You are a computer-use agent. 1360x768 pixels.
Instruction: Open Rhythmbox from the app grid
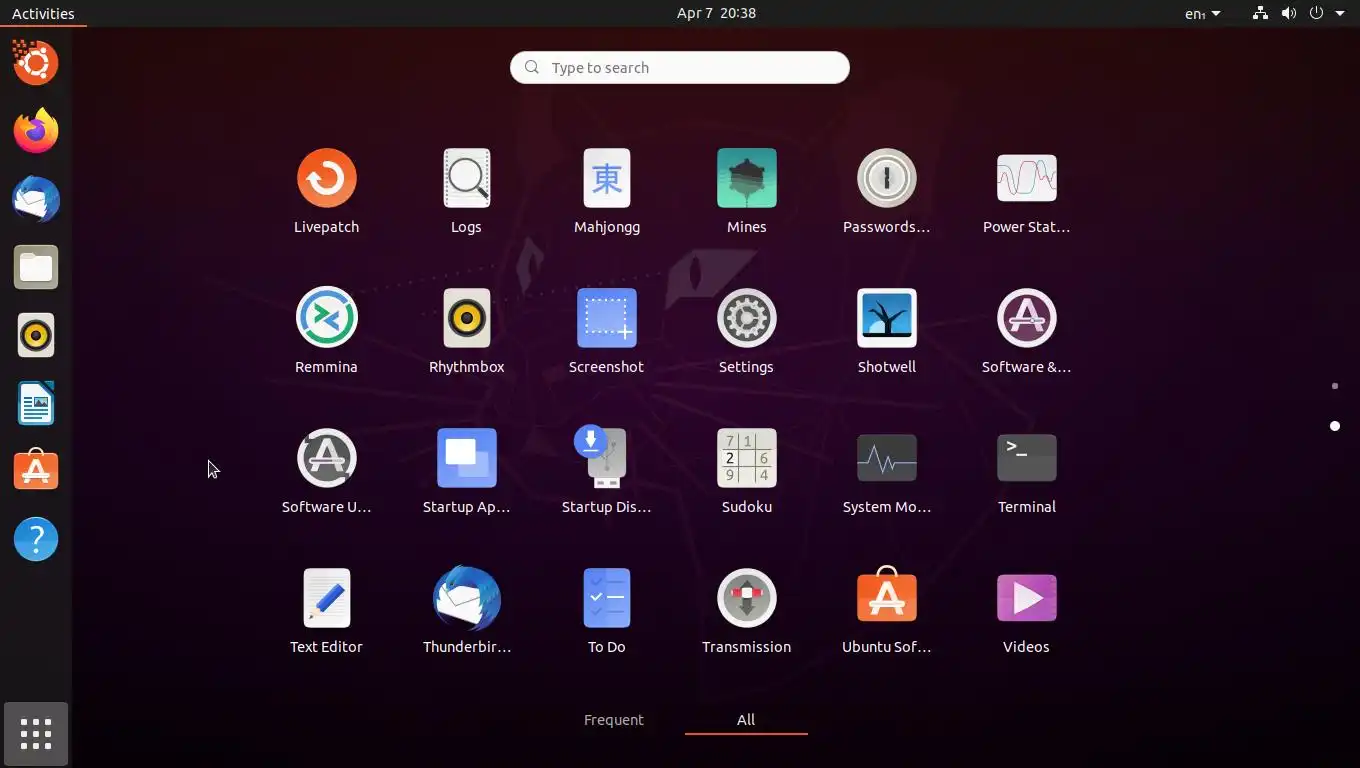click(466, 332)
